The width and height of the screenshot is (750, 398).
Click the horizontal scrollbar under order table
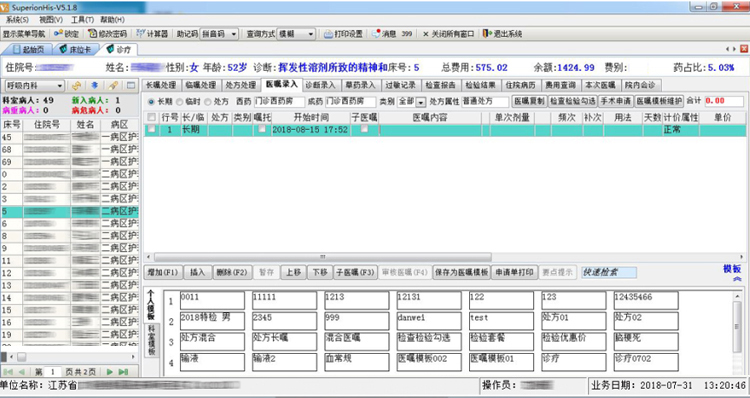point(323,257)
